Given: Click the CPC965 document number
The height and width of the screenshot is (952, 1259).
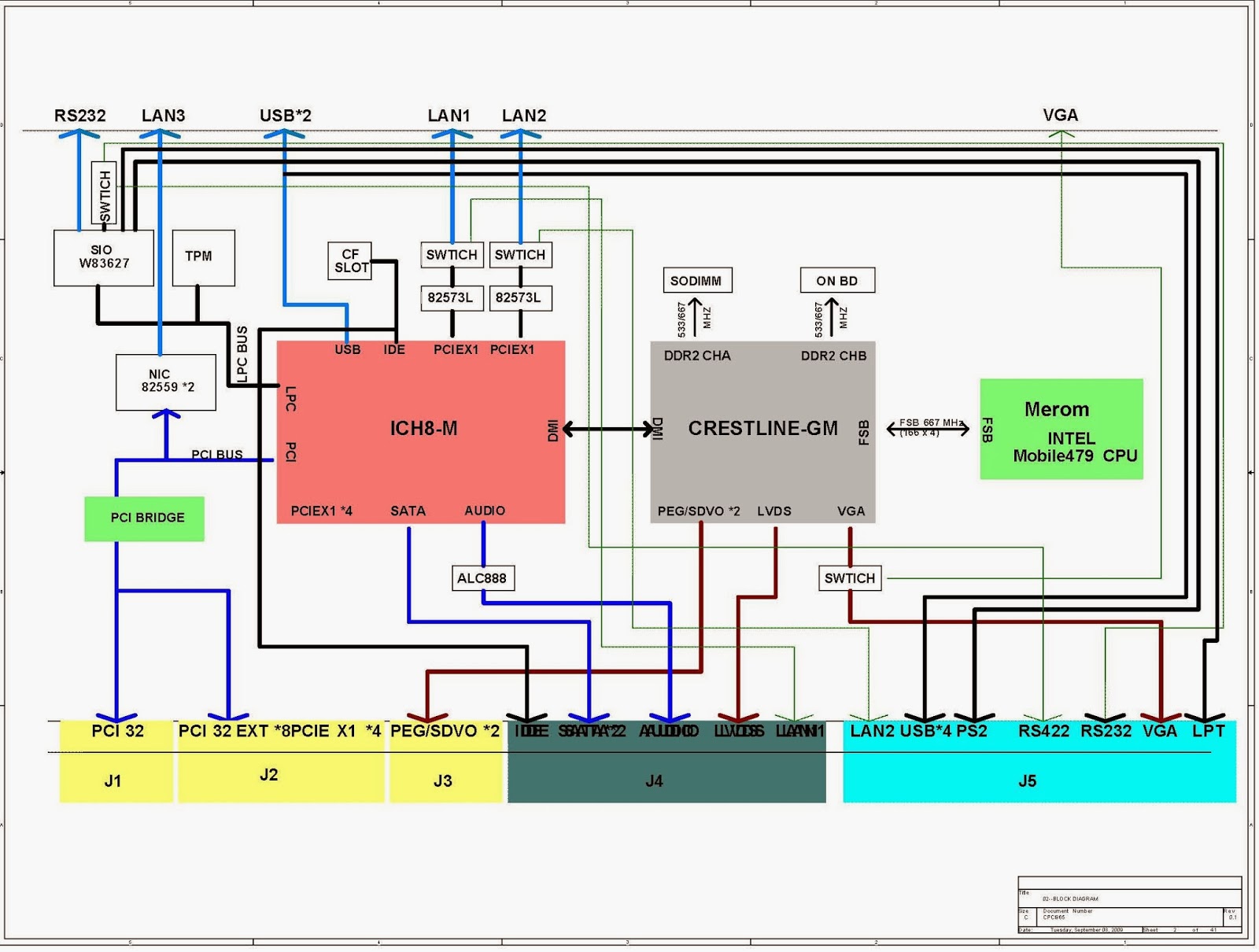Looking at the screenshot, I should tap(1054, 917).
